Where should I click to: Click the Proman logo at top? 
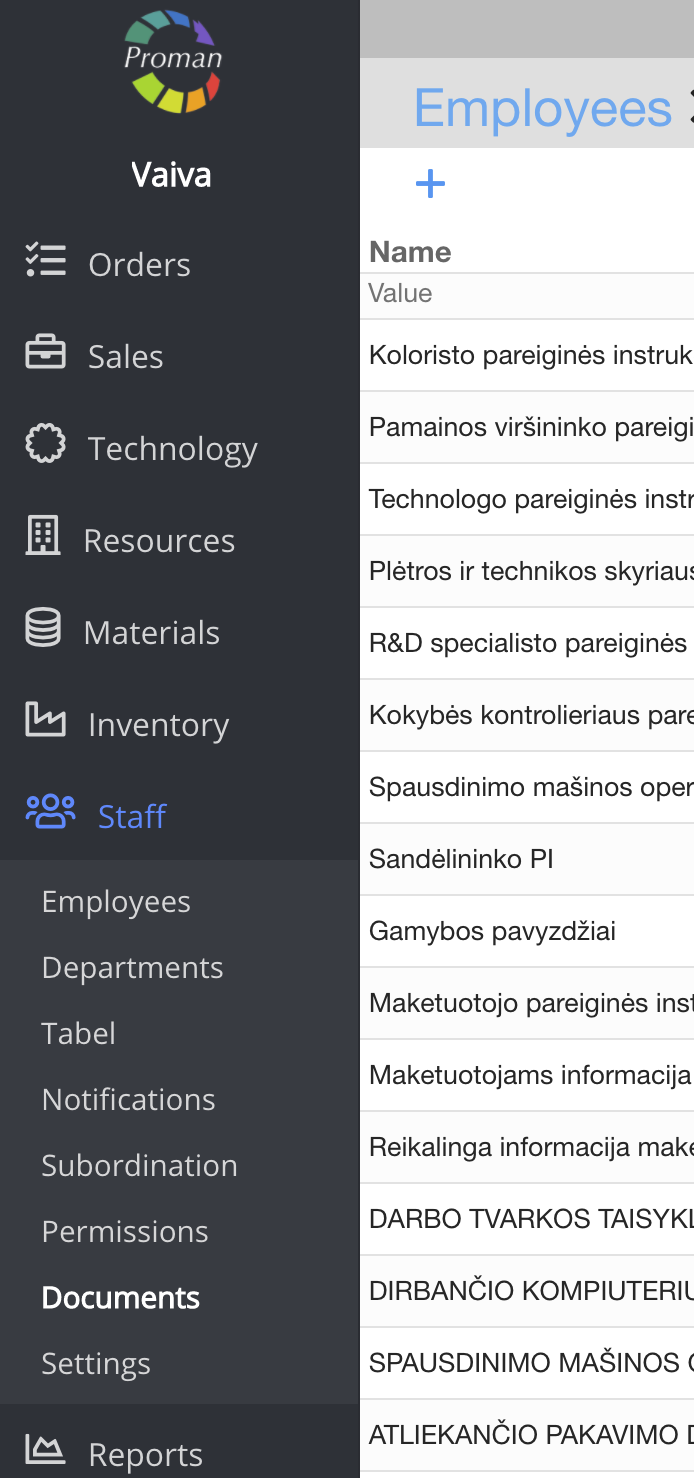173,61
